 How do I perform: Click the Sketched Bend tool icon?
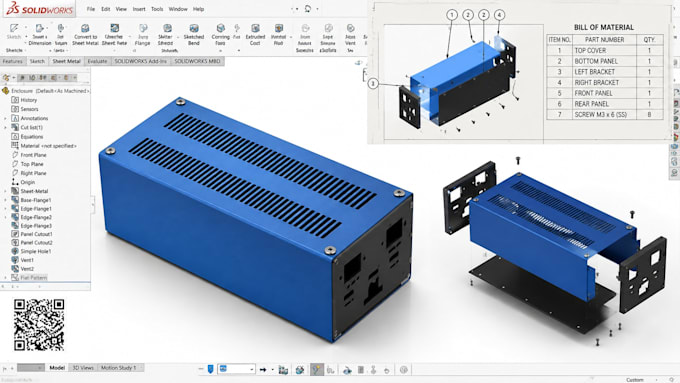[x=194, y=29]
